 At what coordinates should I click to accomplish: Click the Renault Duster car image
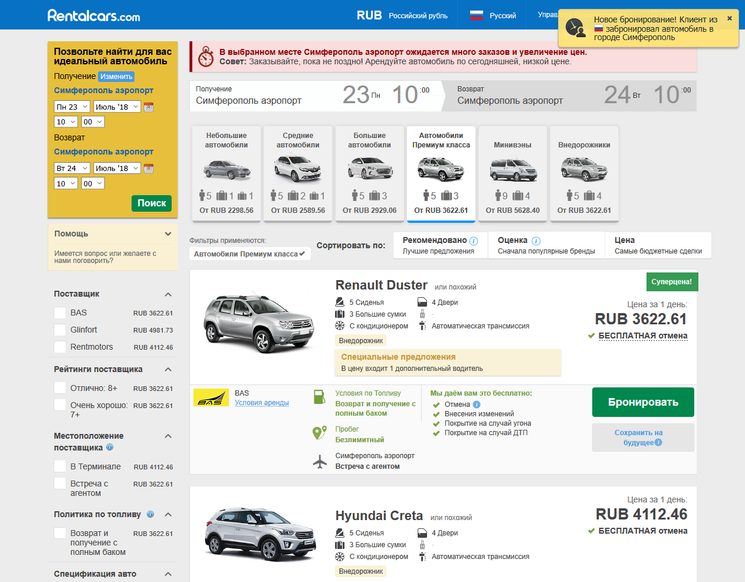point(259,323)
